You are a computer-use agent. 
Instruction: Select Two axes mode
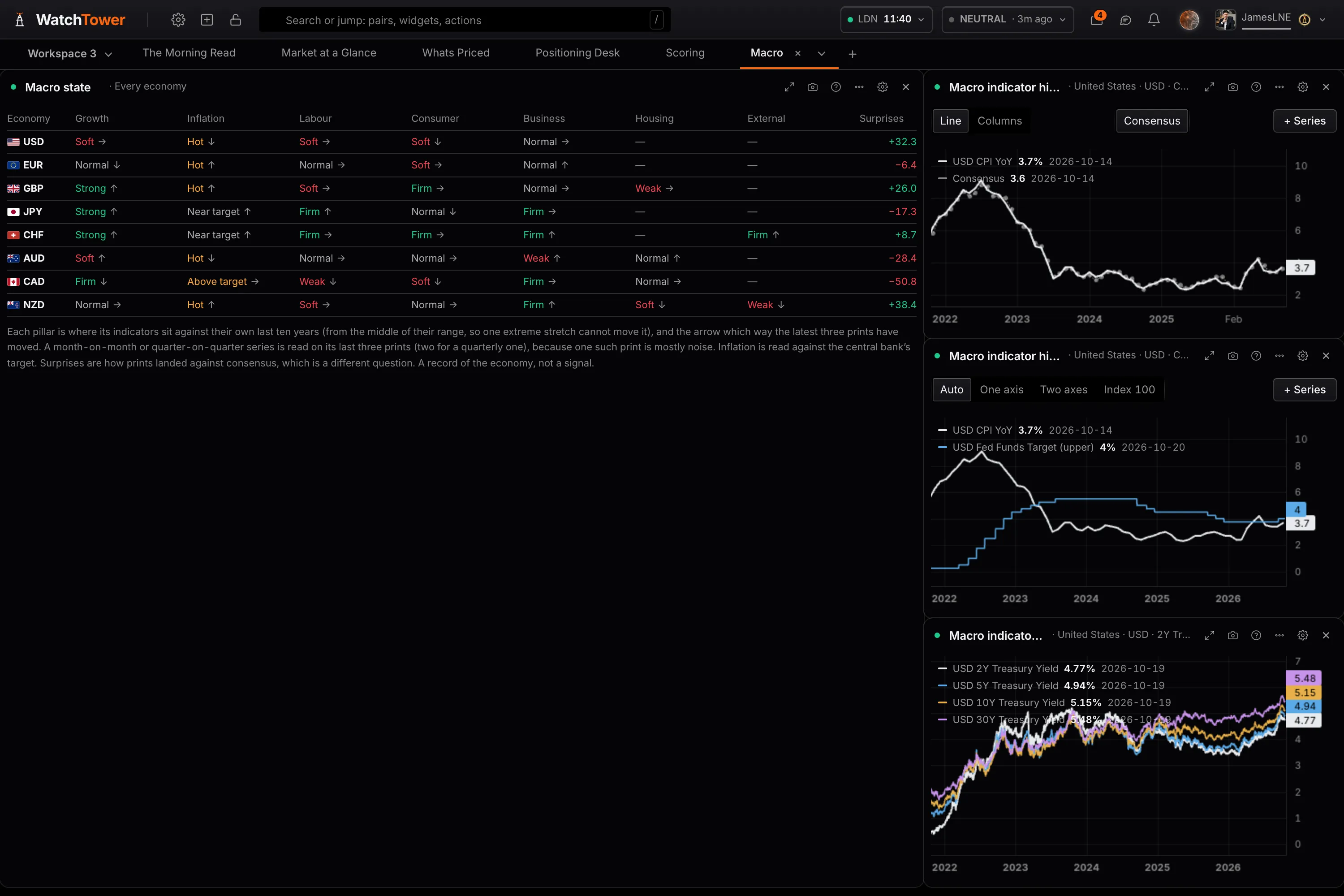(x=1064, y=389)
